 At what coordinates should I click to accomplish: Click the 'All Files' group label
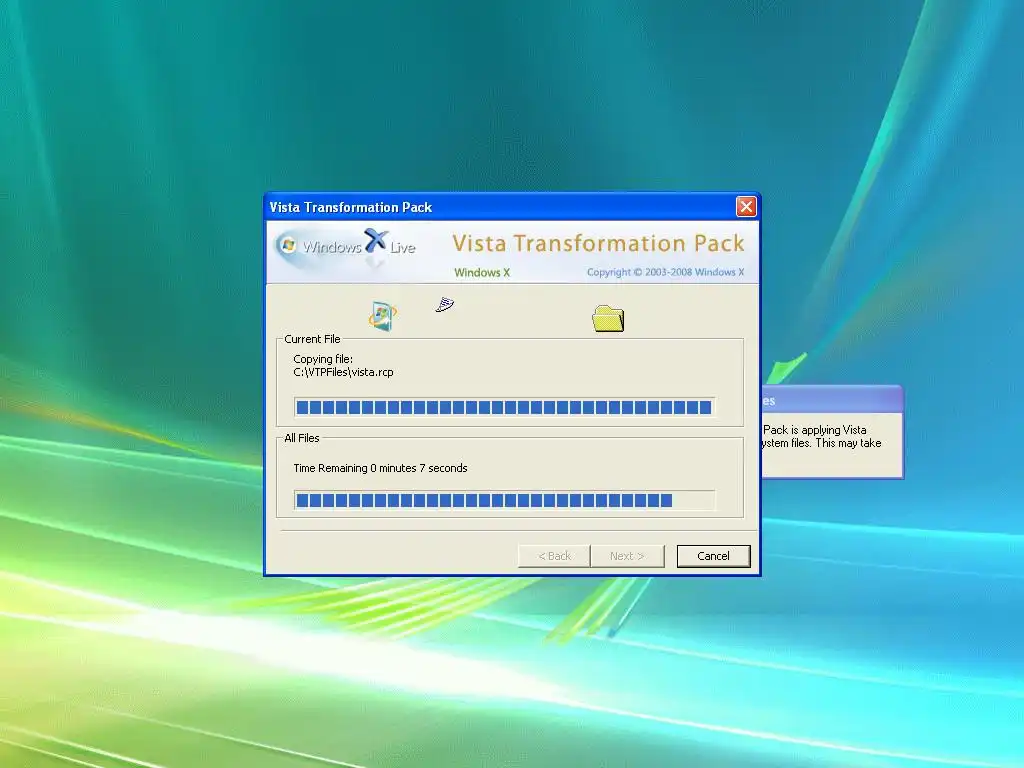pyautogui.click(x=302, y=438)
